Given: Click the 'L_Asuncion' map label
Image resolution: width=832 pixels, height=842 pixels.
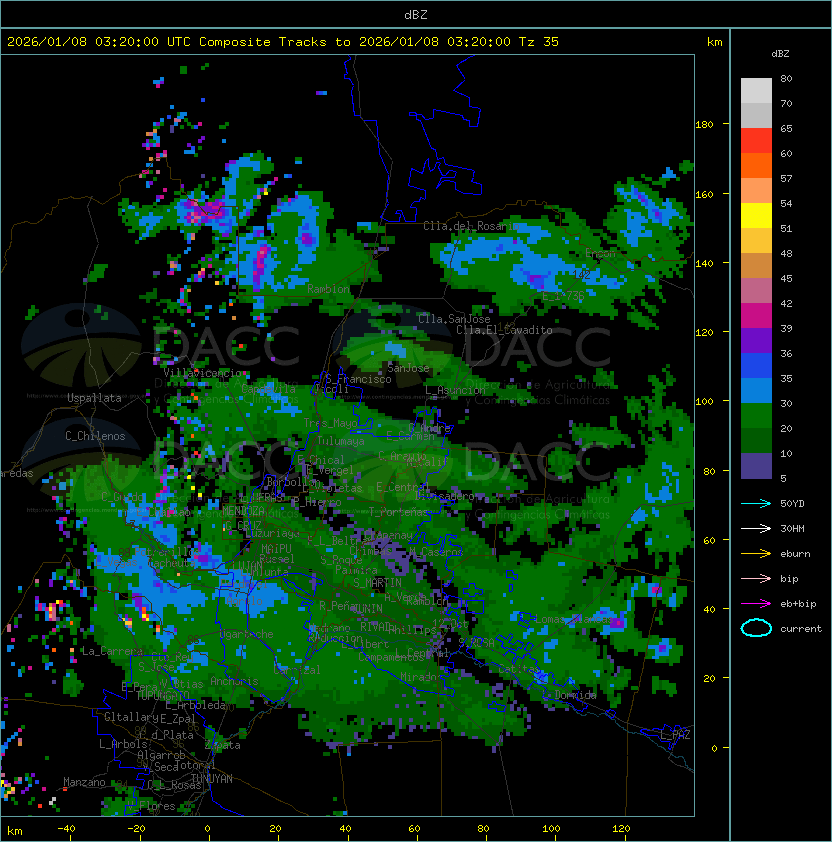Looking at the screenshot, I should tap(455, 390).
